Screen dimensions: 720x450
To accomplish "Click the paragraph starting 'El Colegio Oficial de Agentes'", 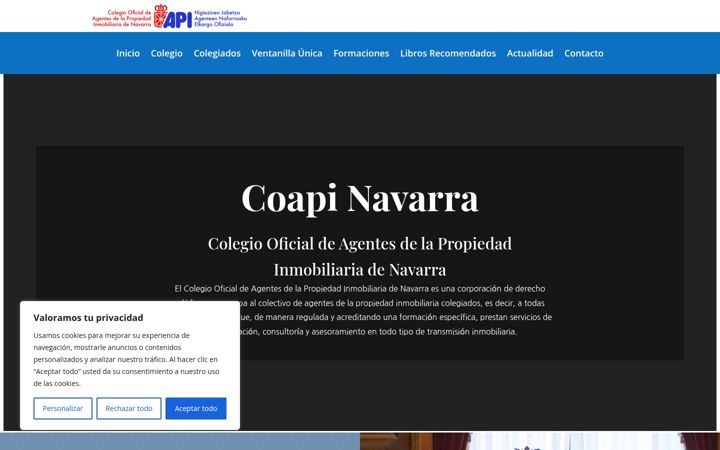I will click(363, 310).
